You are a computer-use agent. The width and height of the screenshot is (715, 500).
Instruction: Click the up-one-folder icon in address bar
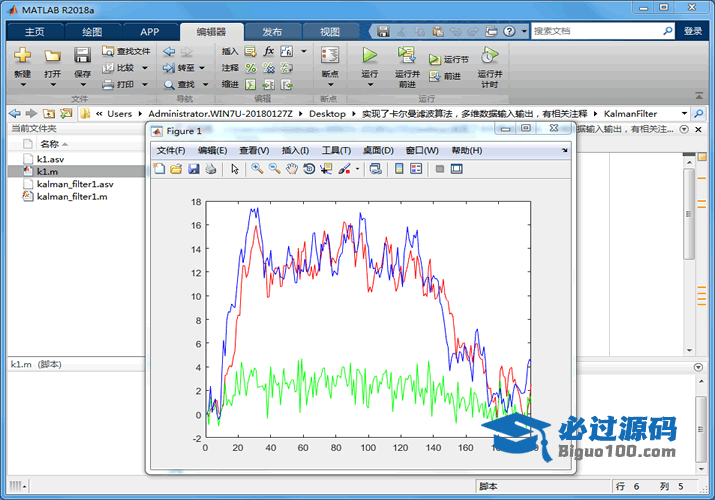(49, 113)
